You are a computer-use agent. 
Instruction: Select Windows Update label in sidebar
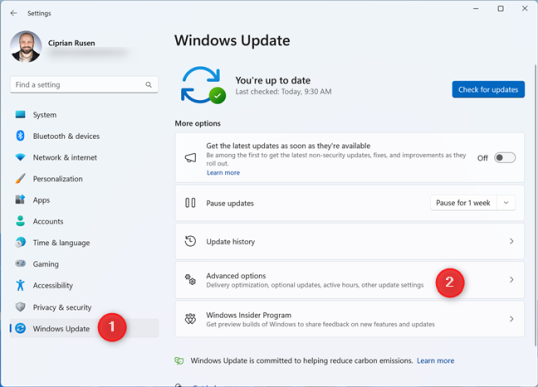pos(61,329)
